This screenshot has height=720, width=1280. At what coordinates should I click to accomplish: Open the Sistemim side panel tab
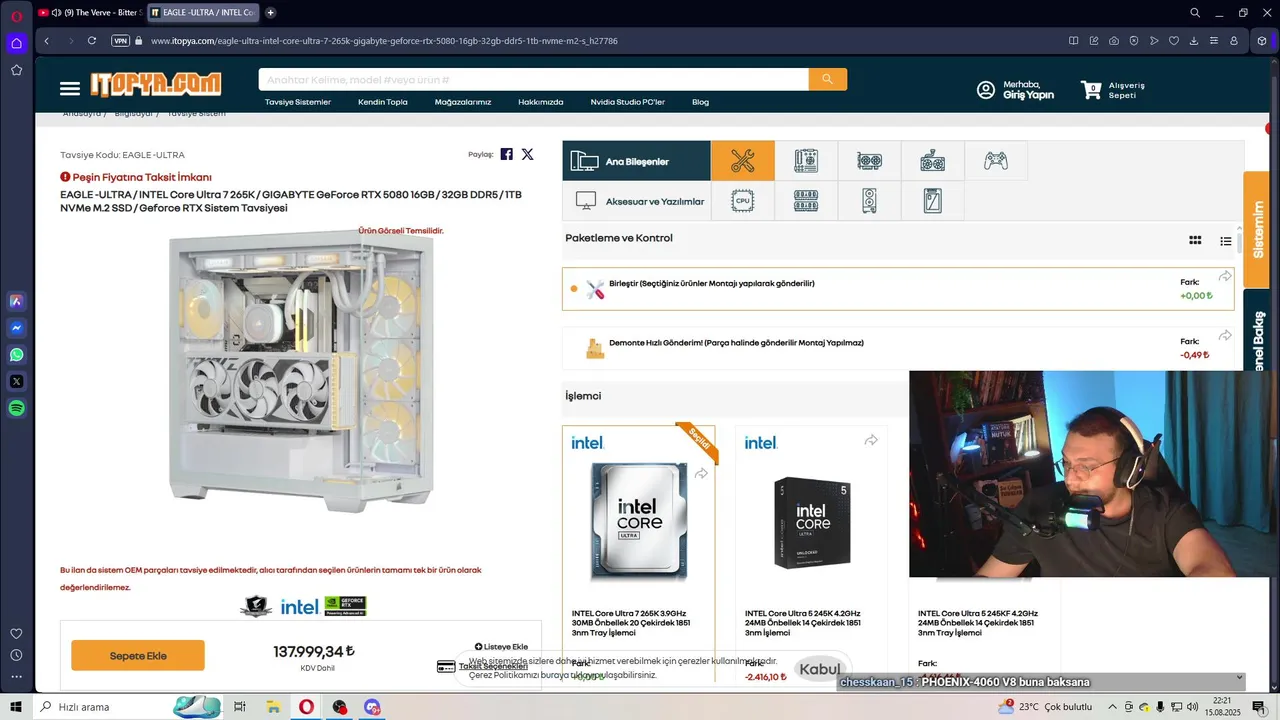[1257, 229]
